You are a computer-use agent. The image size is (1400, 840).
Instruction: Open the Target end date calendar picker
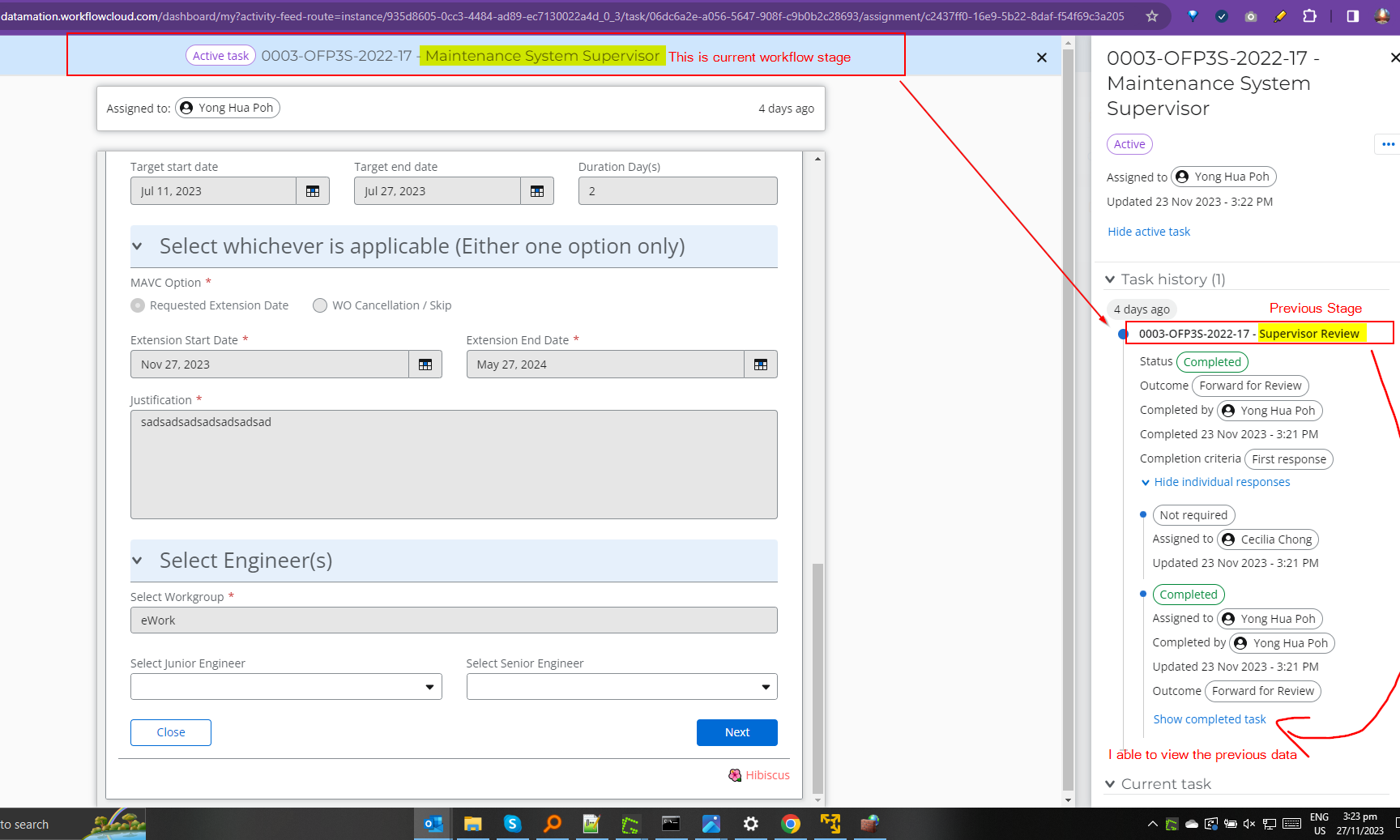536,191
